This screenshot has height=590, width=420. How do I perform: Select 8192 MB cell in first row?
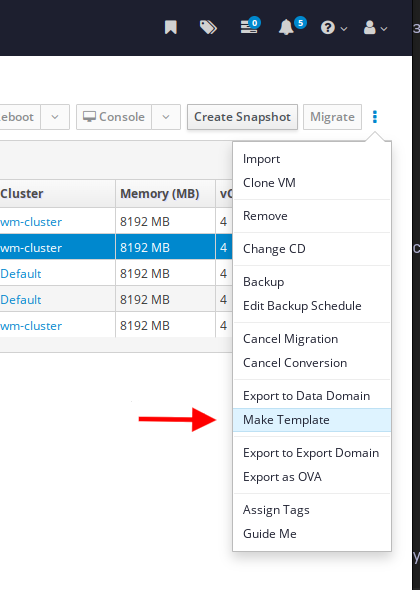pyautogui.click(x=165, y=222)
